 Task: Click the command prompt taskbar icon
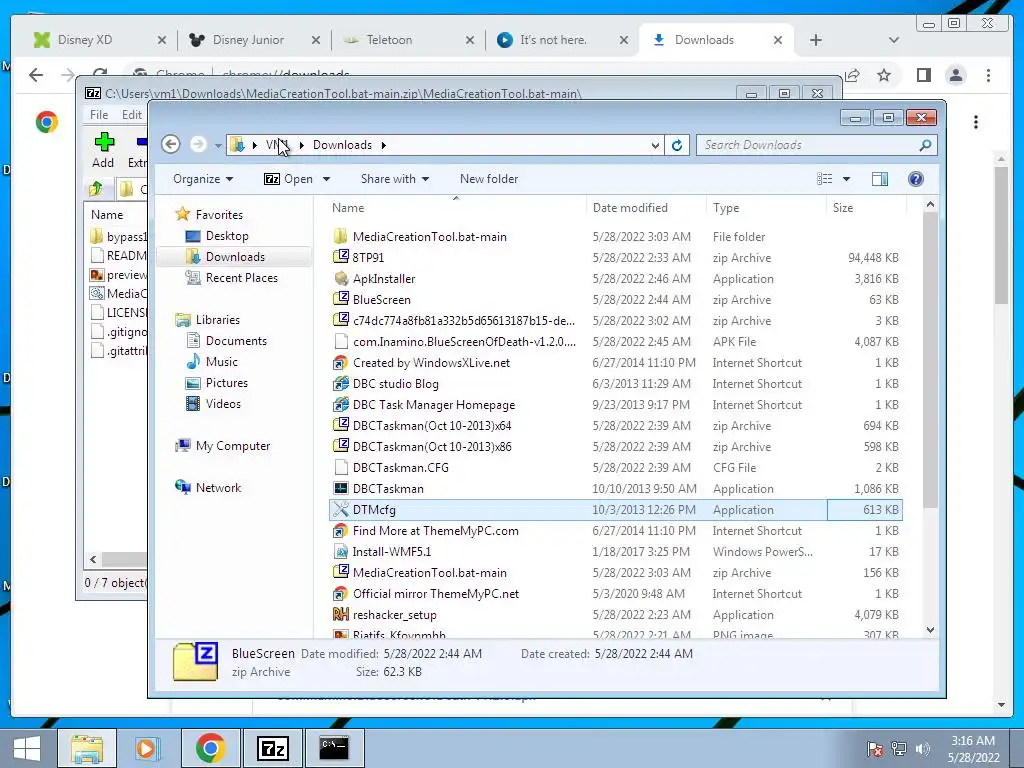[334, 748]
